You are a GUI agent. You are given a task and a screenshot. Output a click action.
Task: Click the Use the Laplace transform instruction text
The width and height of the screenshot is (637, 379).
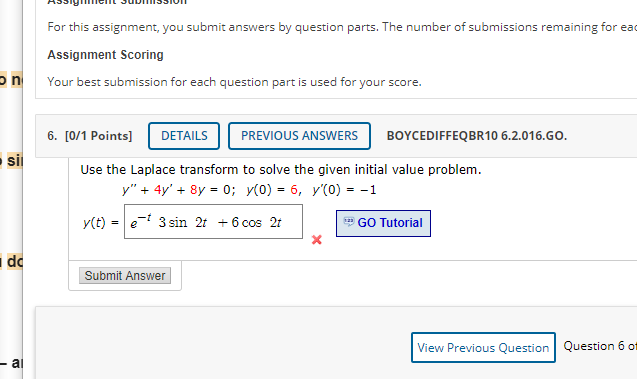pos(281,169)
